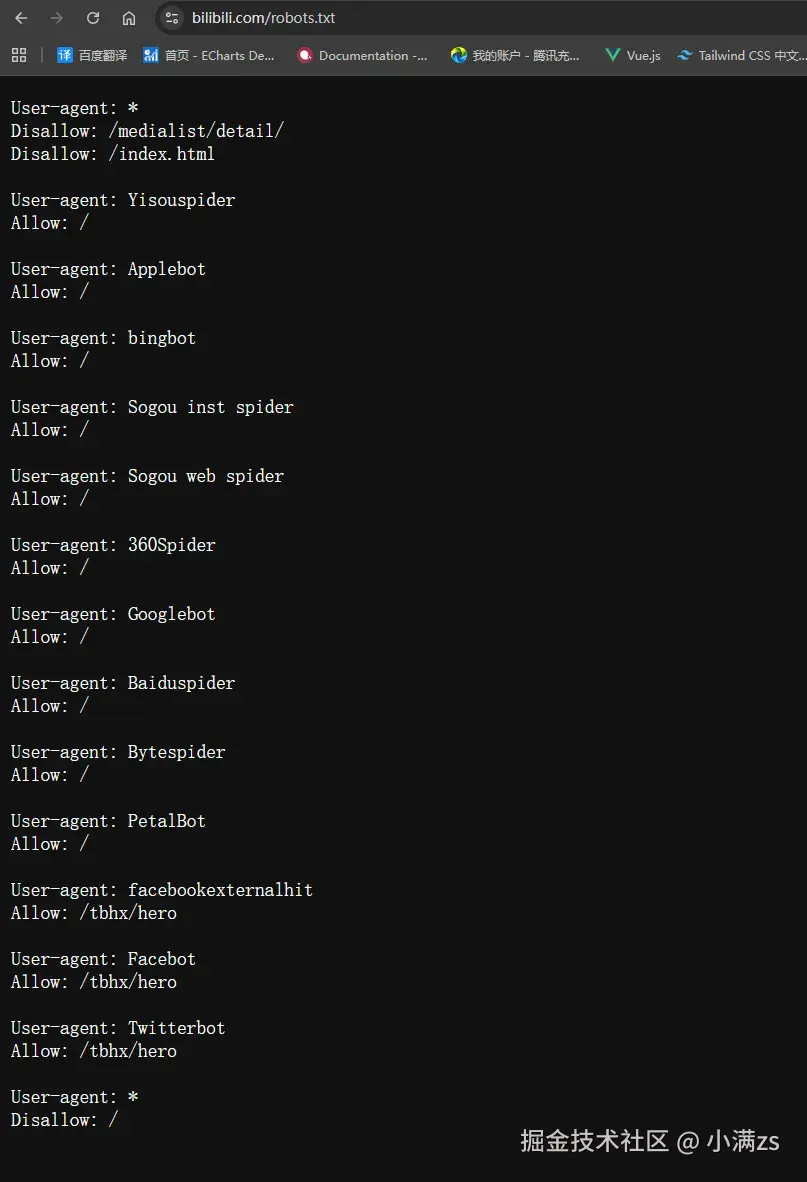Click the User-agent: Baiduspider line

tap(123, 683)
